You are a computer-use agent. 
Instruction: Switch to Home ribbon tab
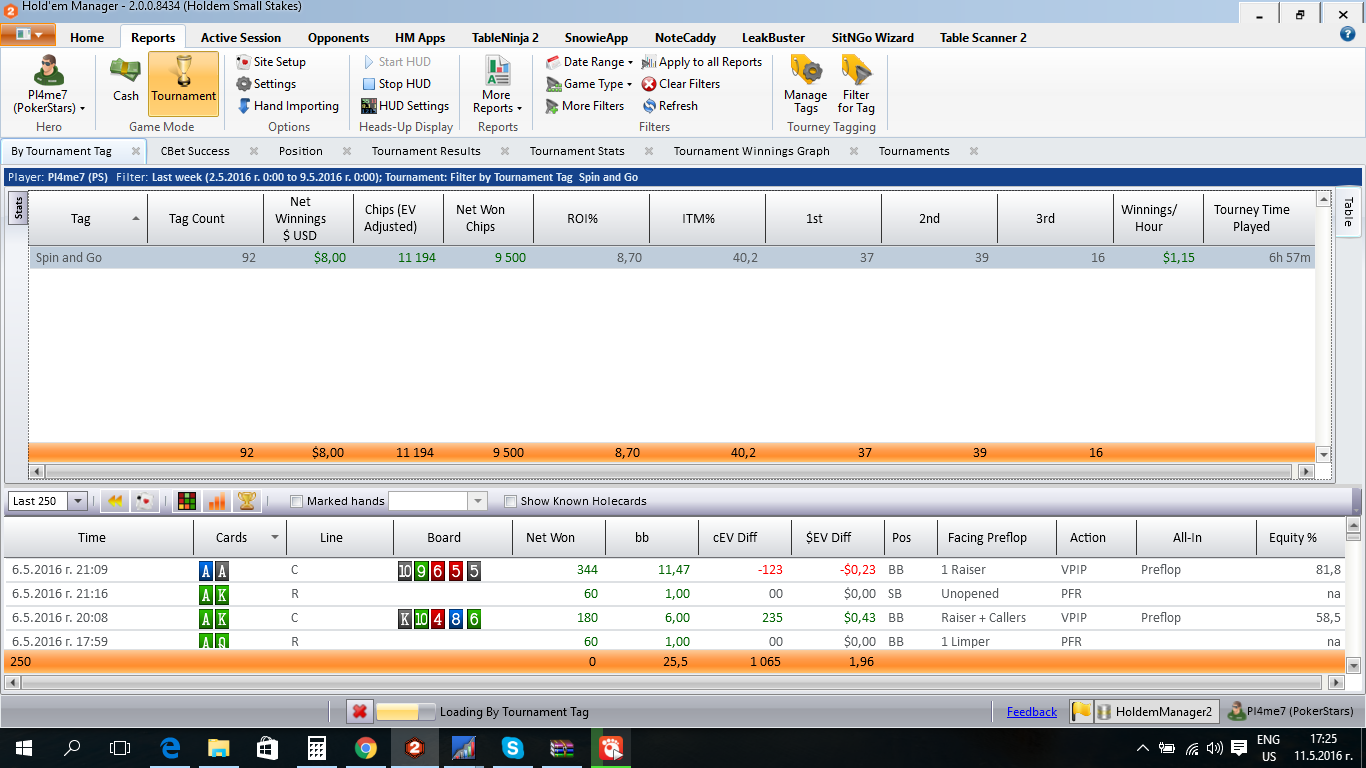point(87,38)
